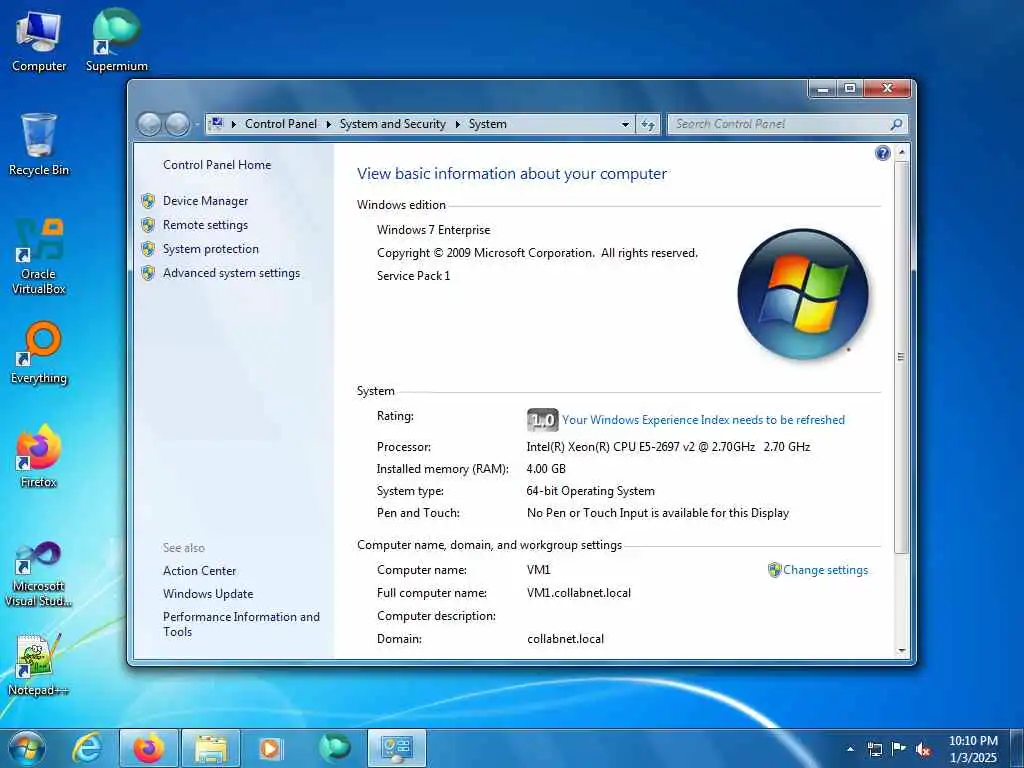Select the Firefox desktop shortcut
This screenshot has width=1024, height=768.
point(39,456)
